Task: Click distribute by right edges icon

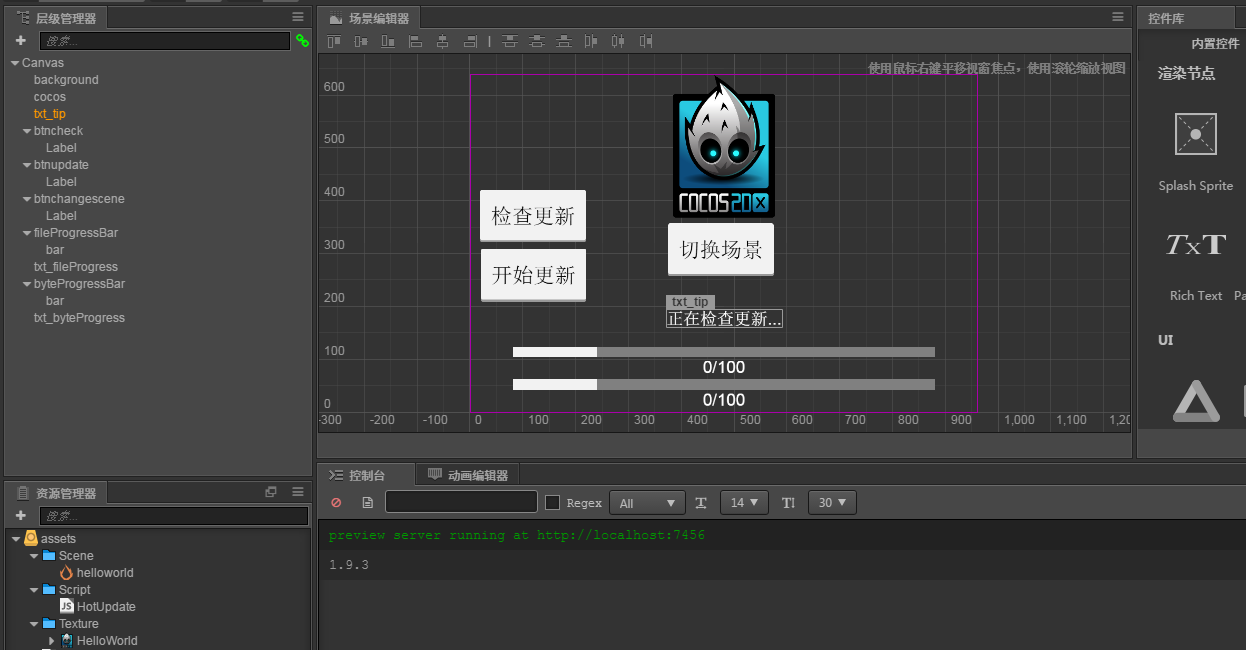Action: click(645, 41)
